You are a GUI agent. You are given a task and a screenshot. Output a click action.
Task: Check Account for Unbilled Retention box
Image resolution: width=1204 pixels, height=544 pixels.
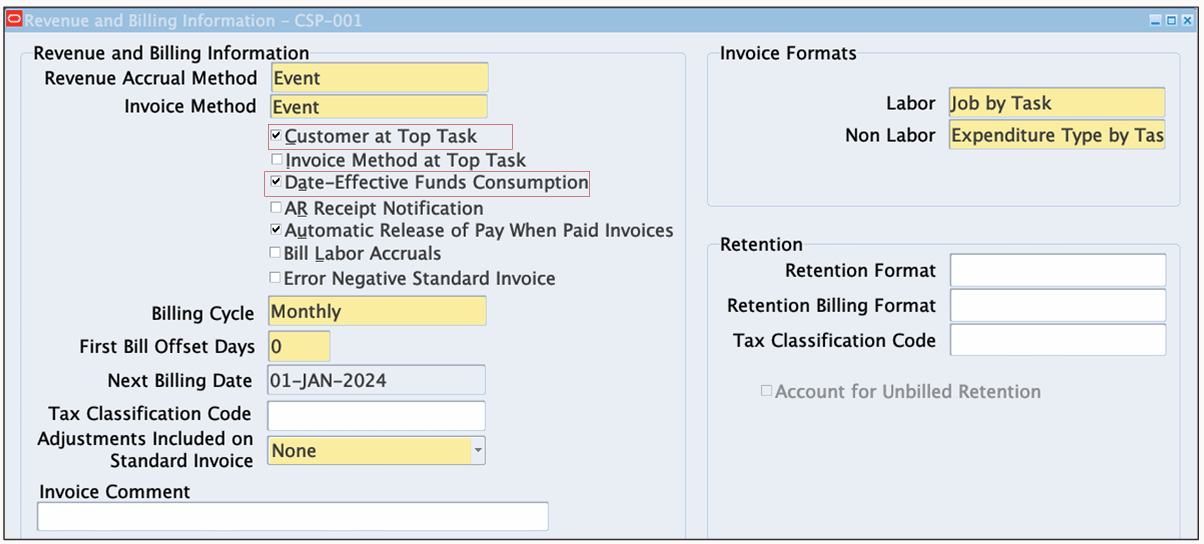pos(767,391)
